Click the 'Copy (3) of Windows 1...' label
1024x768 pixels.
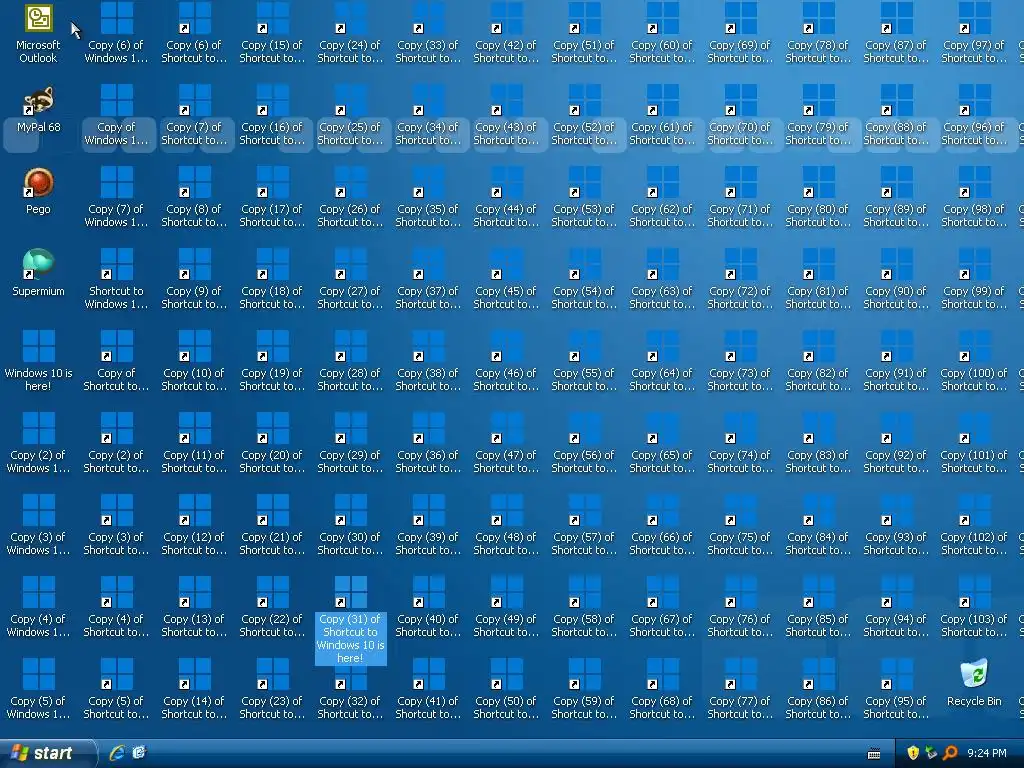pyautogui.click(x=39, y=543)
